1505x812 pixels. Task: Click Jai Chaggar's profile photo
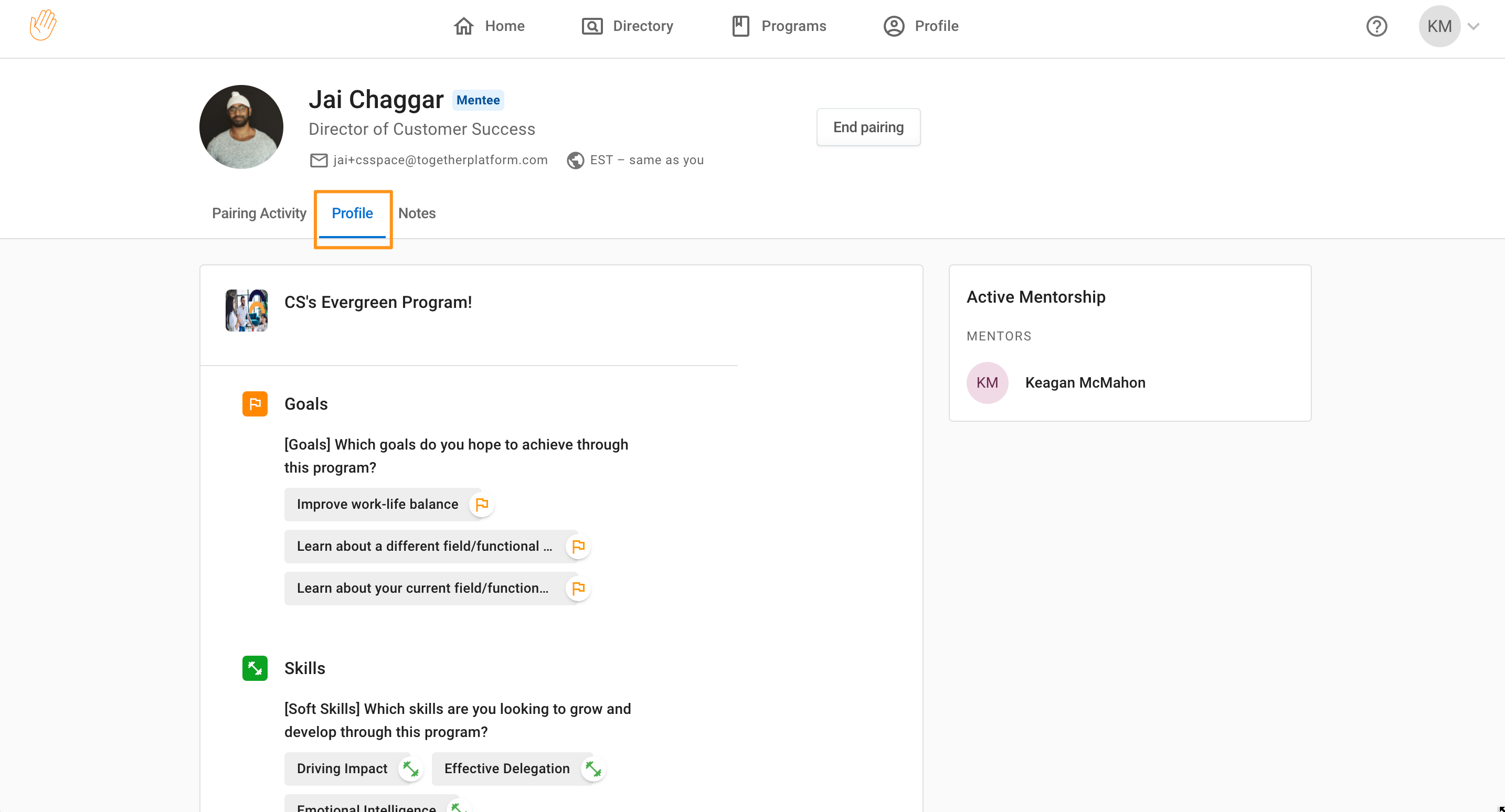click(241, 127)
